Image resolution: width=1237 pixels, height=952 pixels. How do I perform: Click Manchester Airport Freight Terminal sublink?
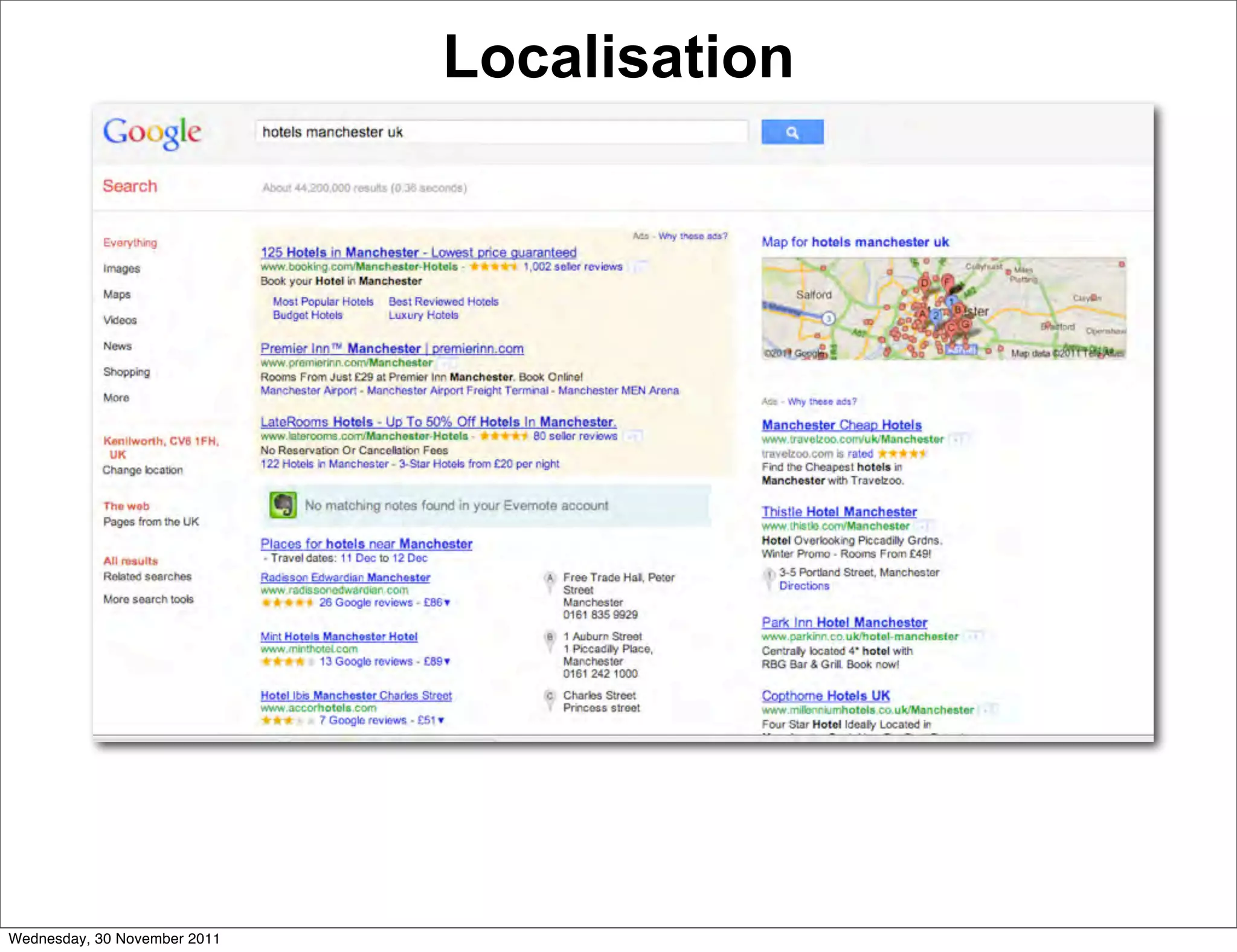coord(458,390)
